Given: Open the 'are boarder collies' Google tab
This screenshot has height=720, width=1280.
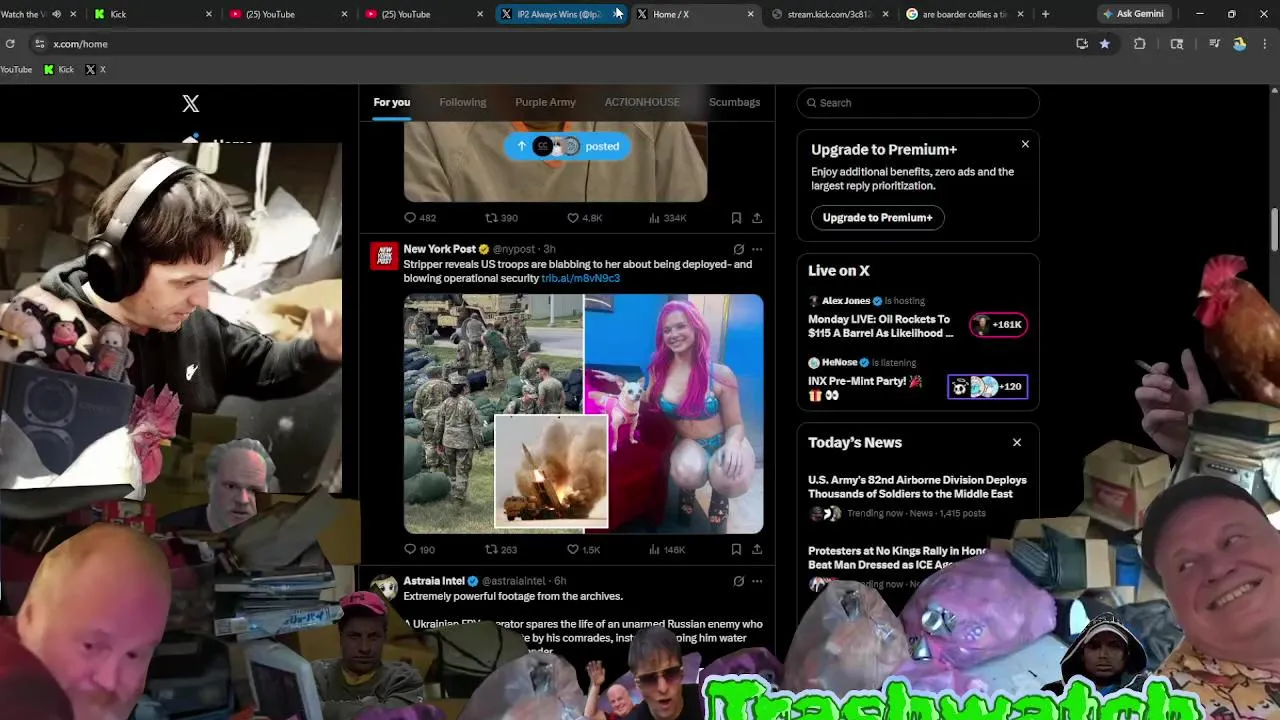Looking at the screenshot, I should point(966,14).
